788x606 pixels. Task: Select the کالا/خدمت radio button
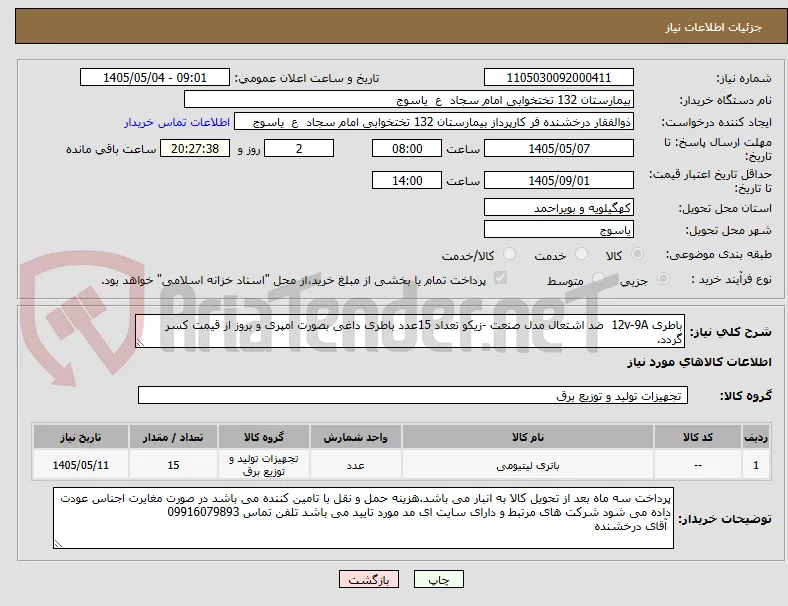tap(510, 254)
